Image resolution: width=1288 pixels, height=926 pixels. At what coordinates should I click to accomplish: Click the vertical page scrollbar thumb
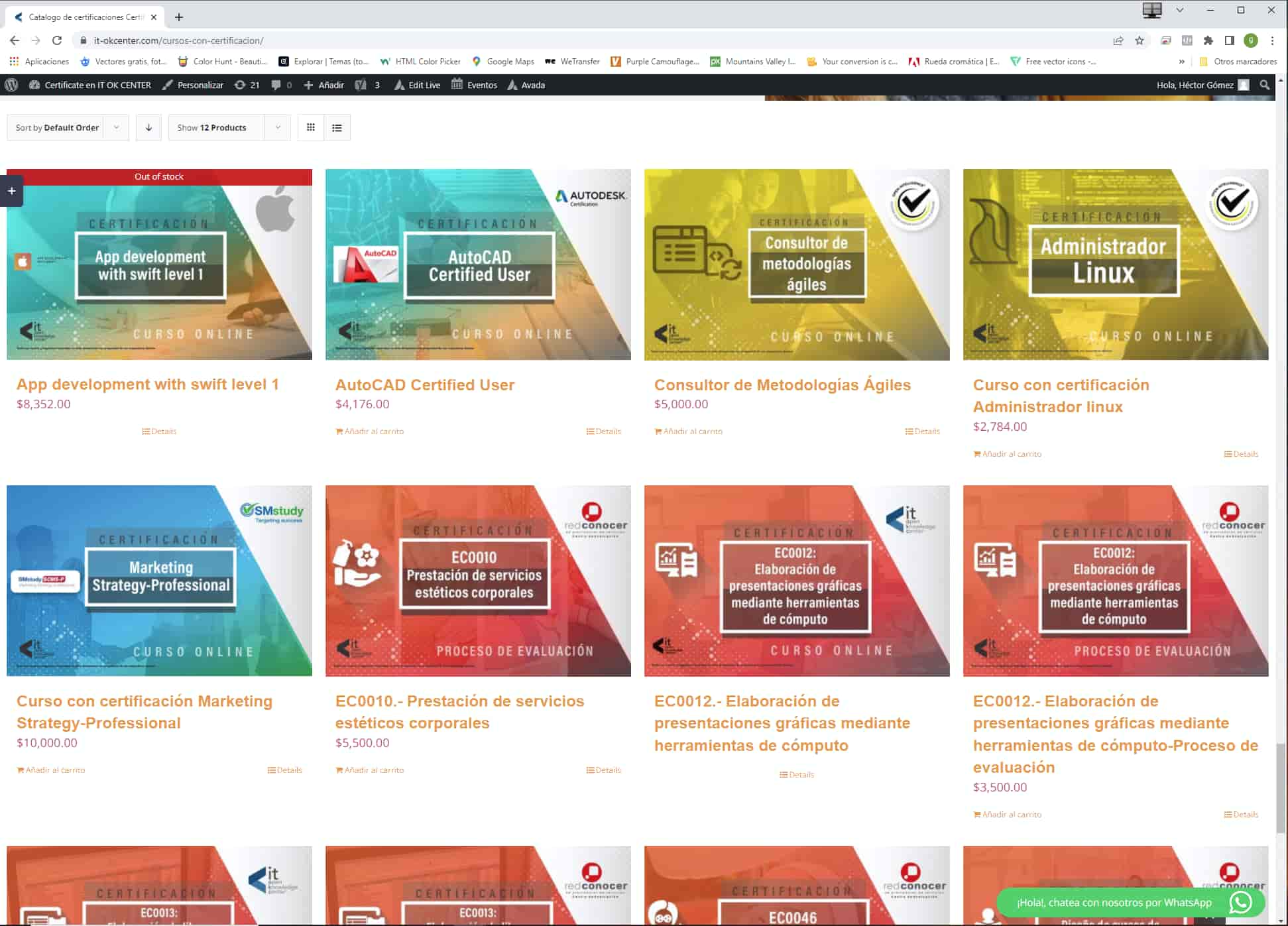tap(1281, 789)
